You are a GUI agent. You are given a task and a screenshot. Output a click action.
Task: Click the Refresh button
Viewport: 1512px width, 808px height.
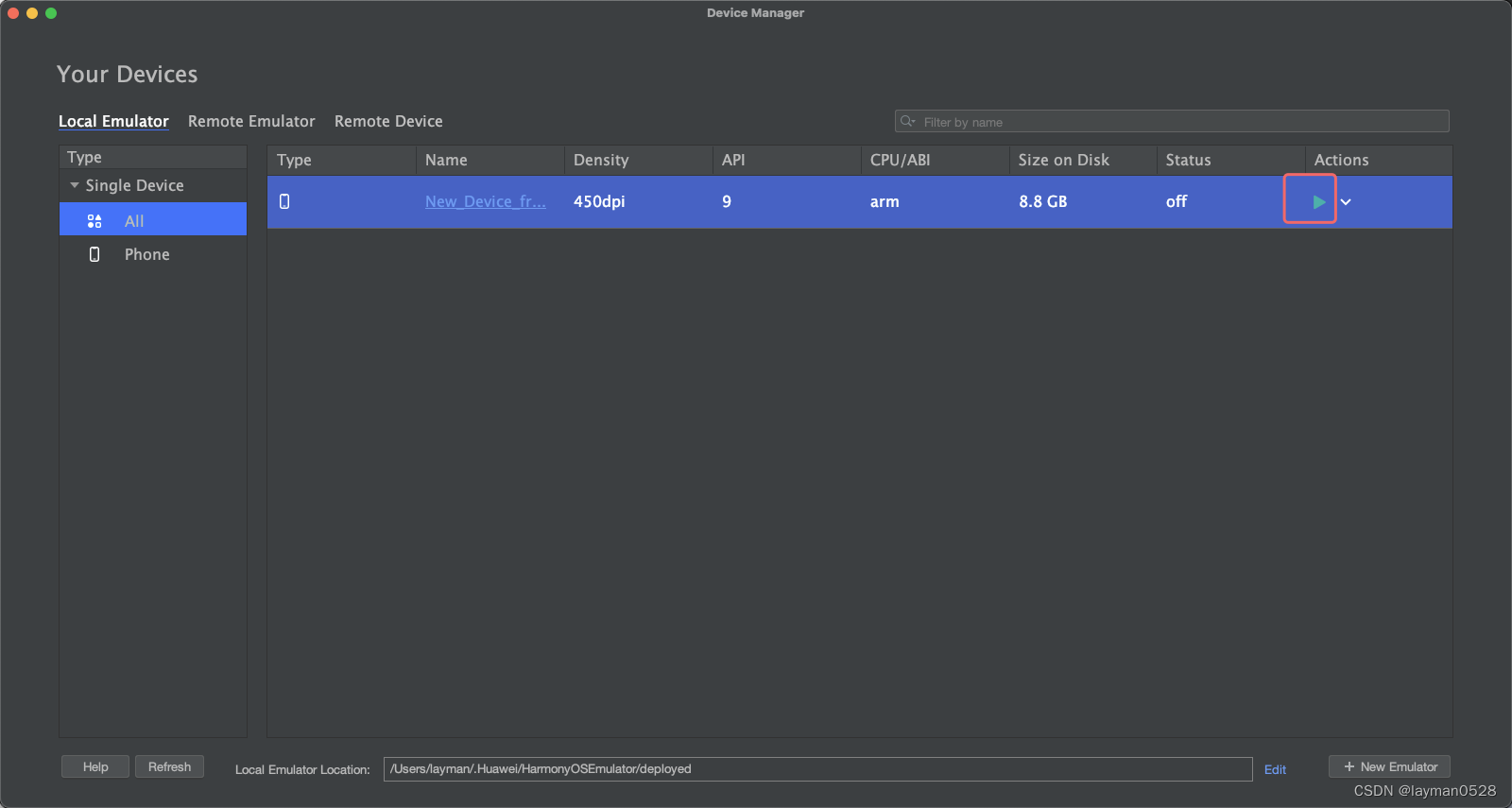click(169, 766)
